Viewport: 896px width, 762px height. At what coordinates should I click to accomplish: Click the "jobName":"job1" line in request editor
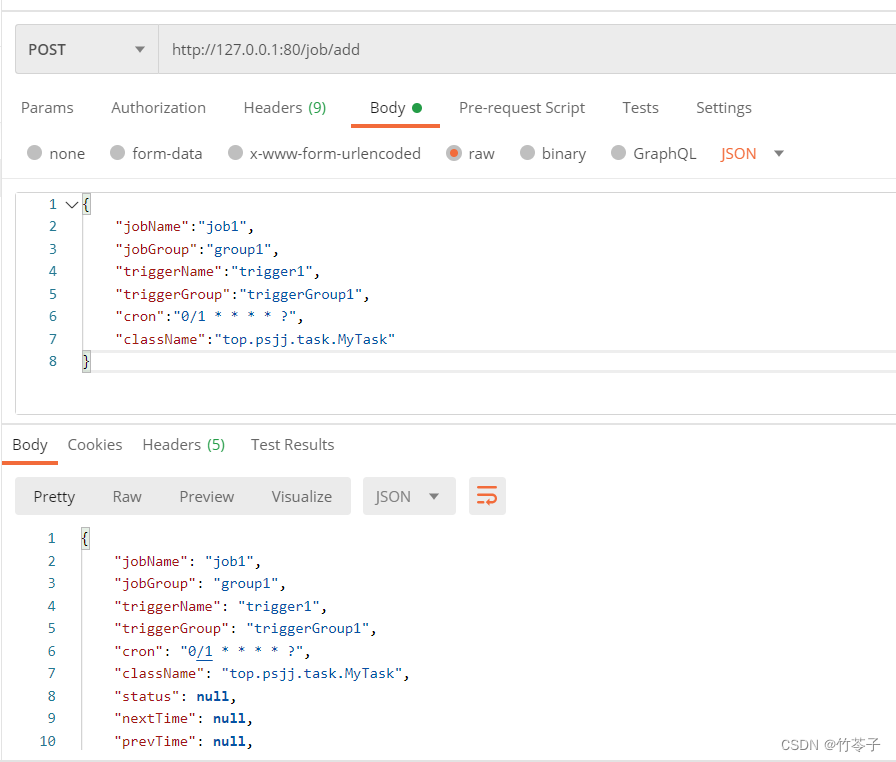[x=185, y=227]
